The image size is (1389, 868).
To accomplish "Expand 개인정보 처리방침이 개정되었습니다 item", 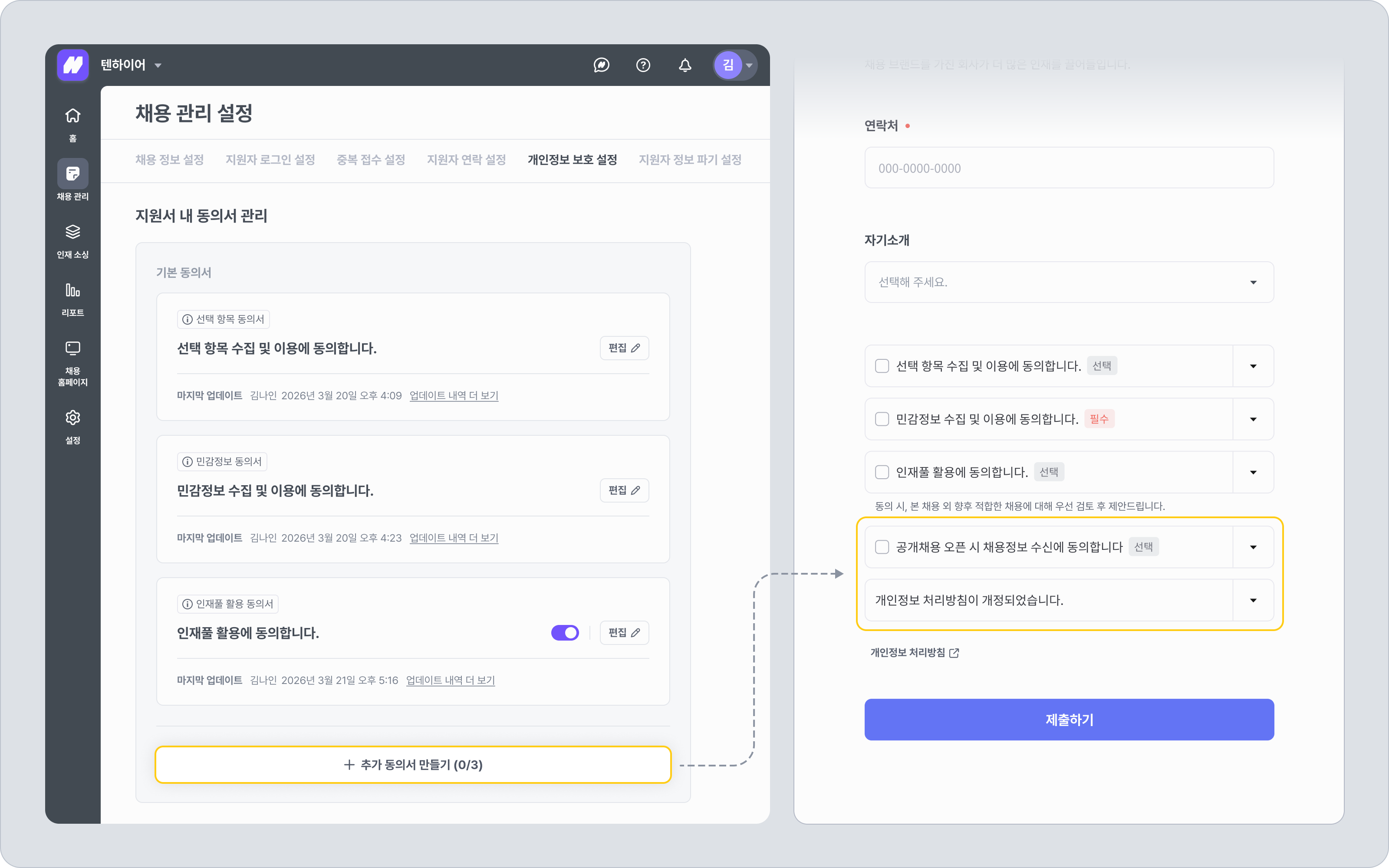I will [1253, 601].
